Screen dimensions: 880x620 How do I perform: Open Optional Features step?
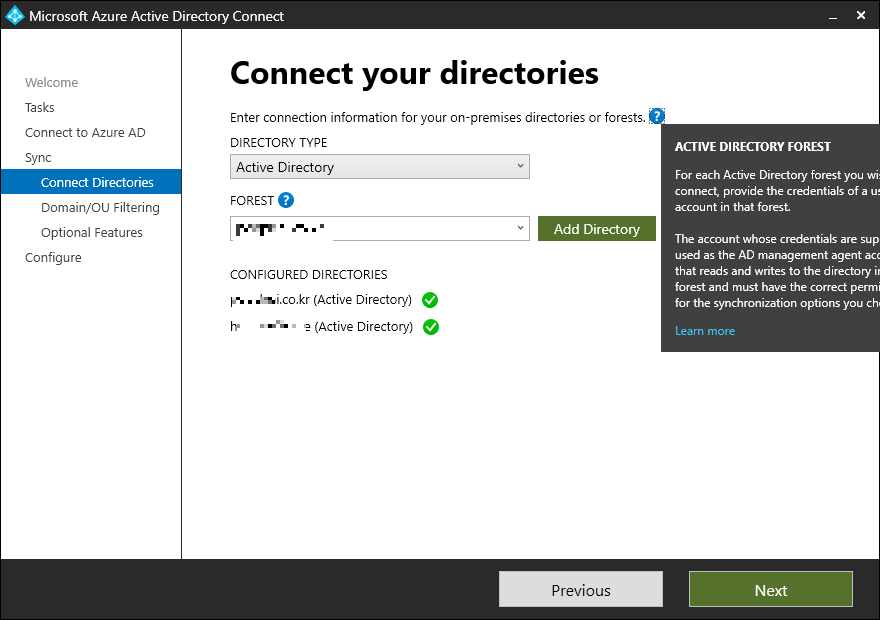pos(91,233)
